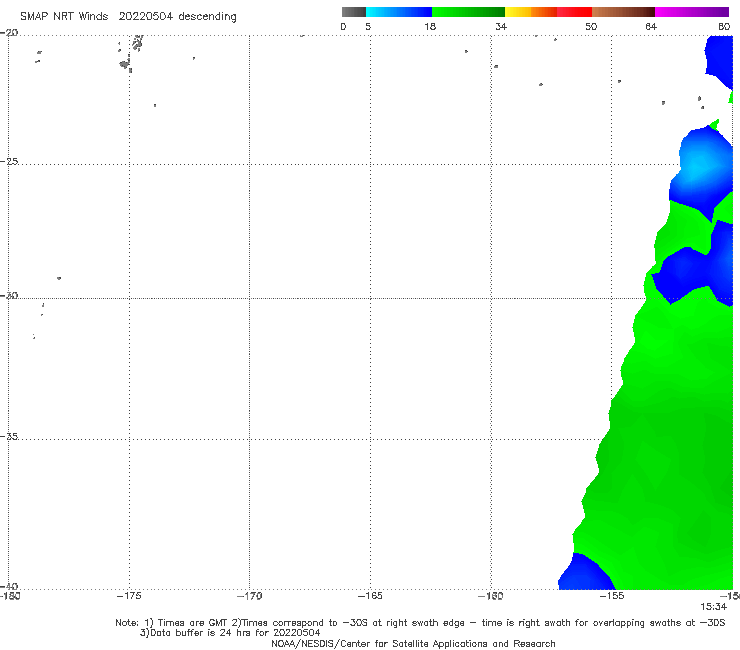
Task: Click the light-blue low-wind patch near -25 latitude
Action: coord(702,168)
